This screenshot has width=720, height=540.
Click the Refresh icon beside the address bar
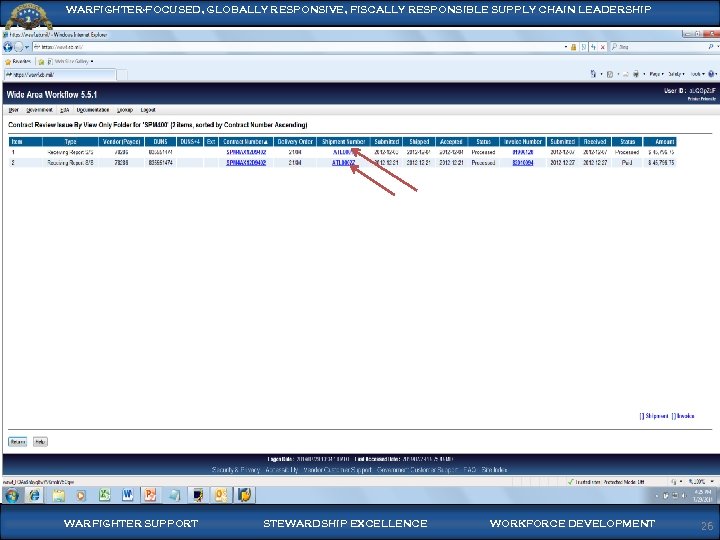pos(593,47)
